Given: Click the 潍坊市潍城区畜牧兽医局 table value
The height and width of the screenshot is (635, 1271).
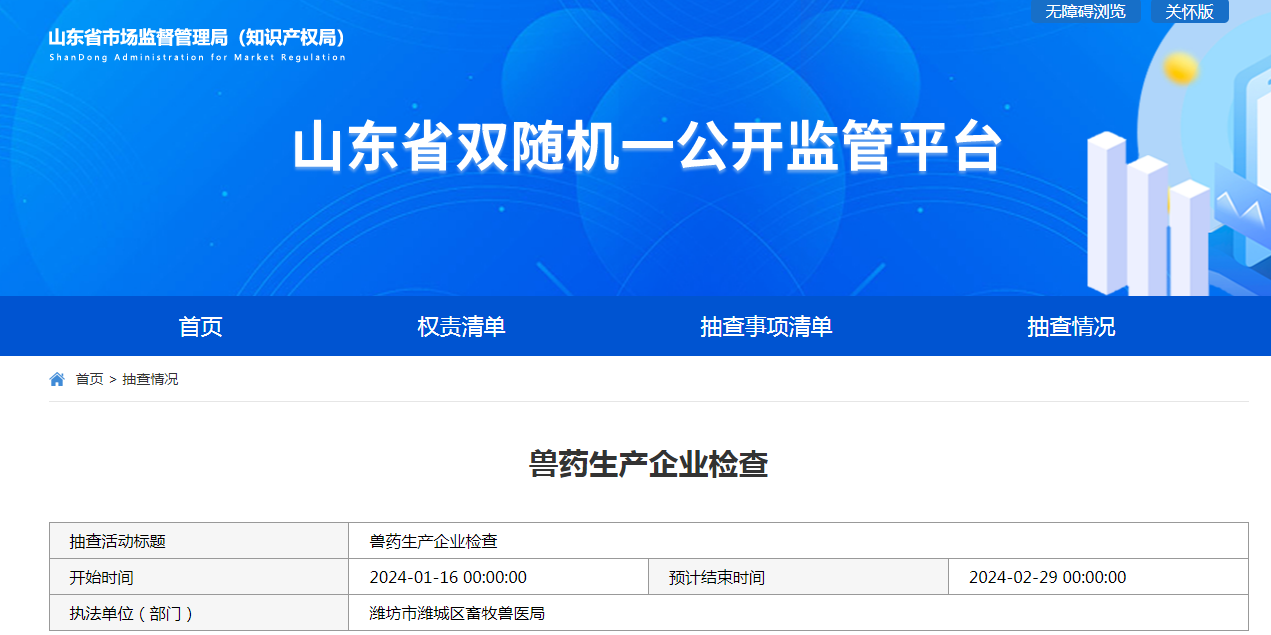Looking at the screenshot, I should (x=457, y=613).
